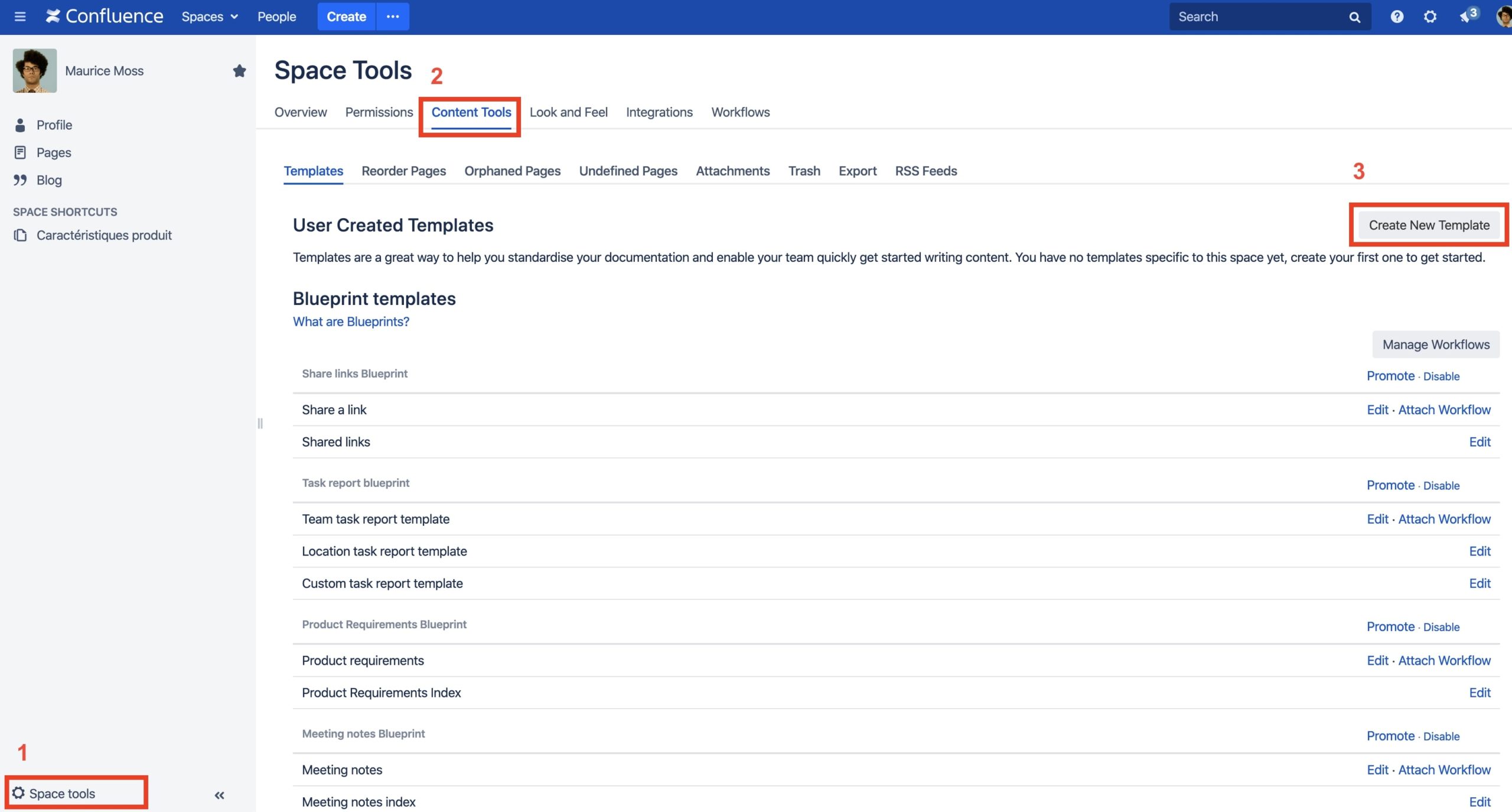
Task: Click into the Search field
Action: tap(1258, 17)
